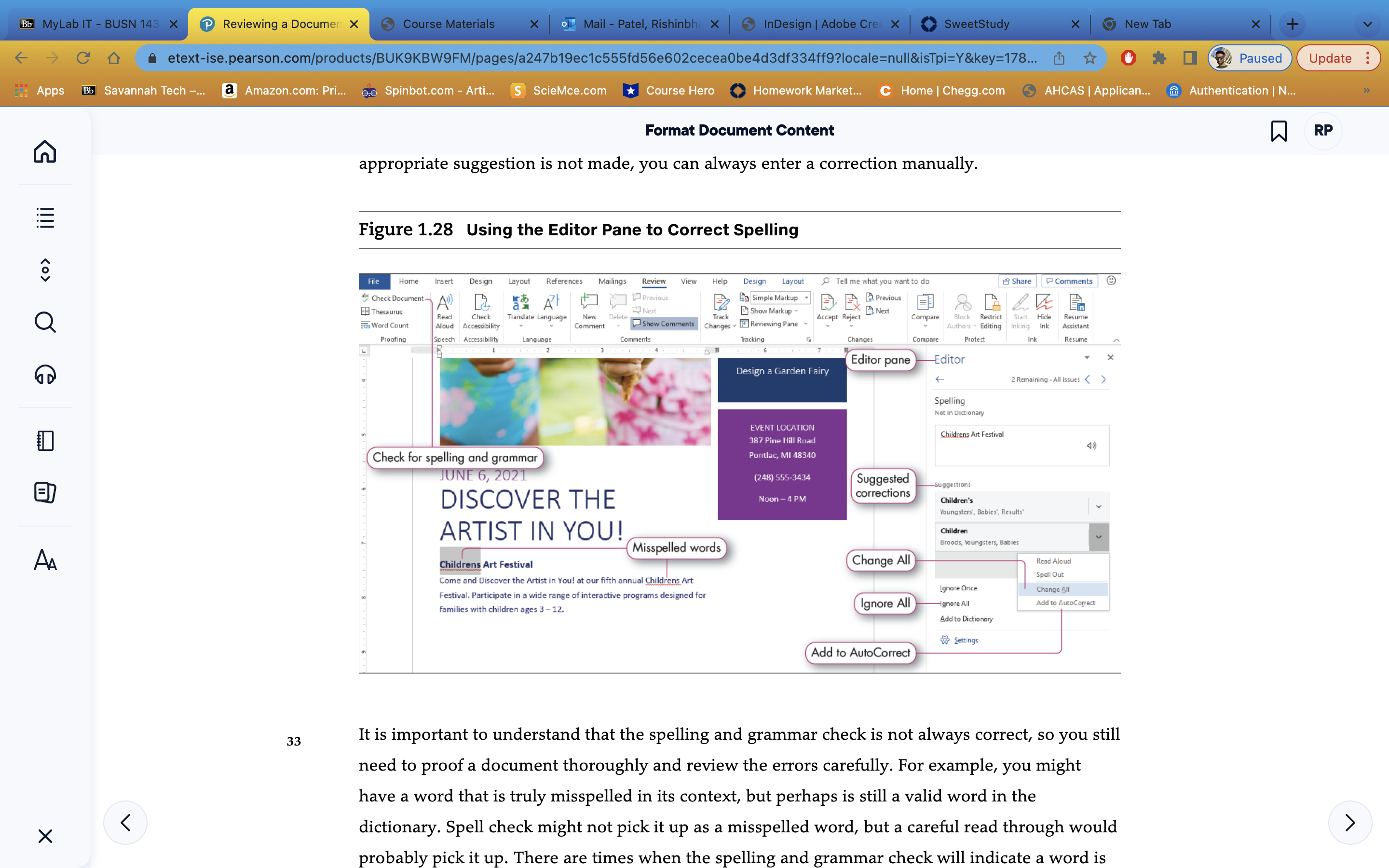Open the notebook icon in the sidebar

[45, 440]
